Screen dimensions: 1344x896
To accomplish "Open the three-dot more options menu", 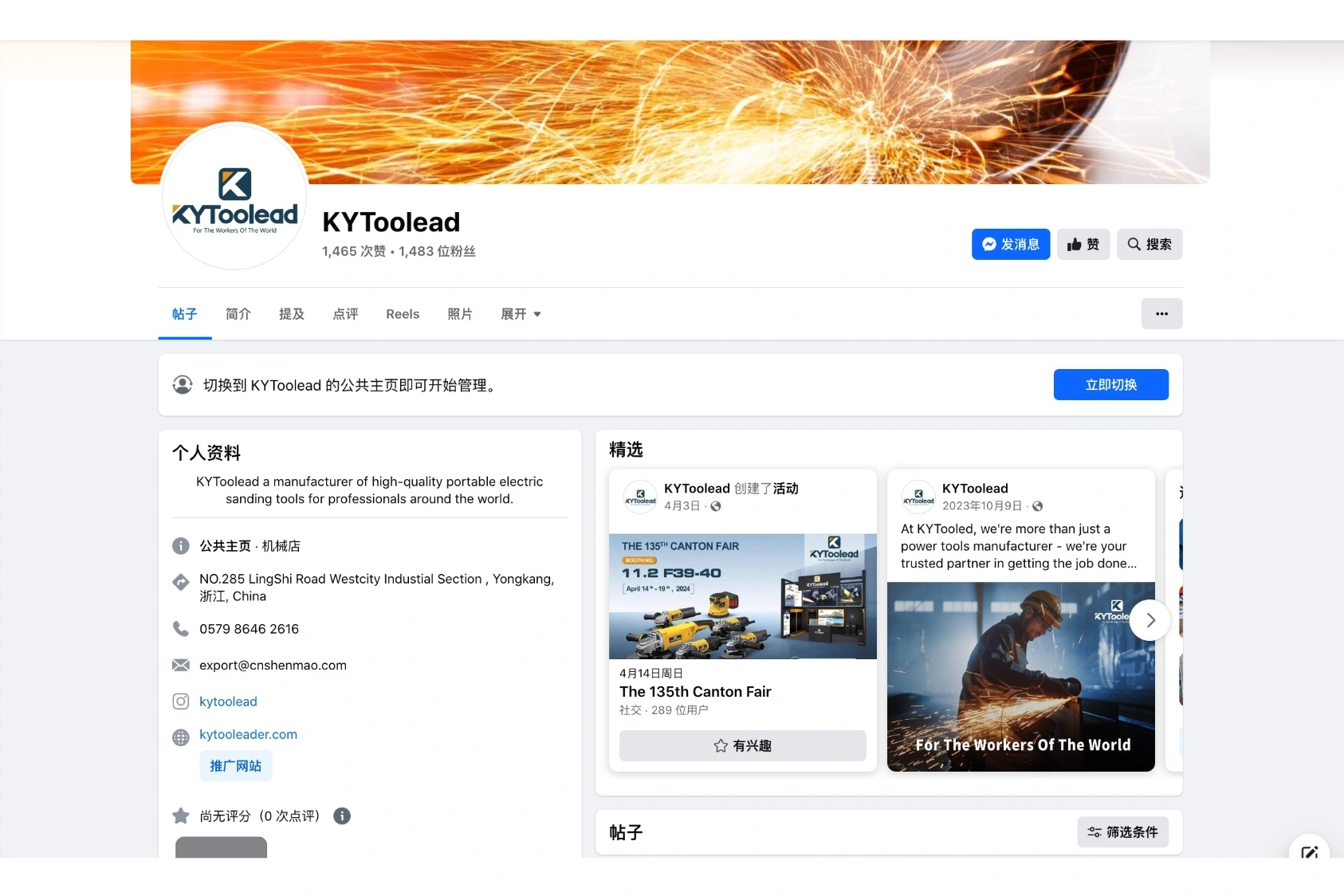I will 1161,314.
